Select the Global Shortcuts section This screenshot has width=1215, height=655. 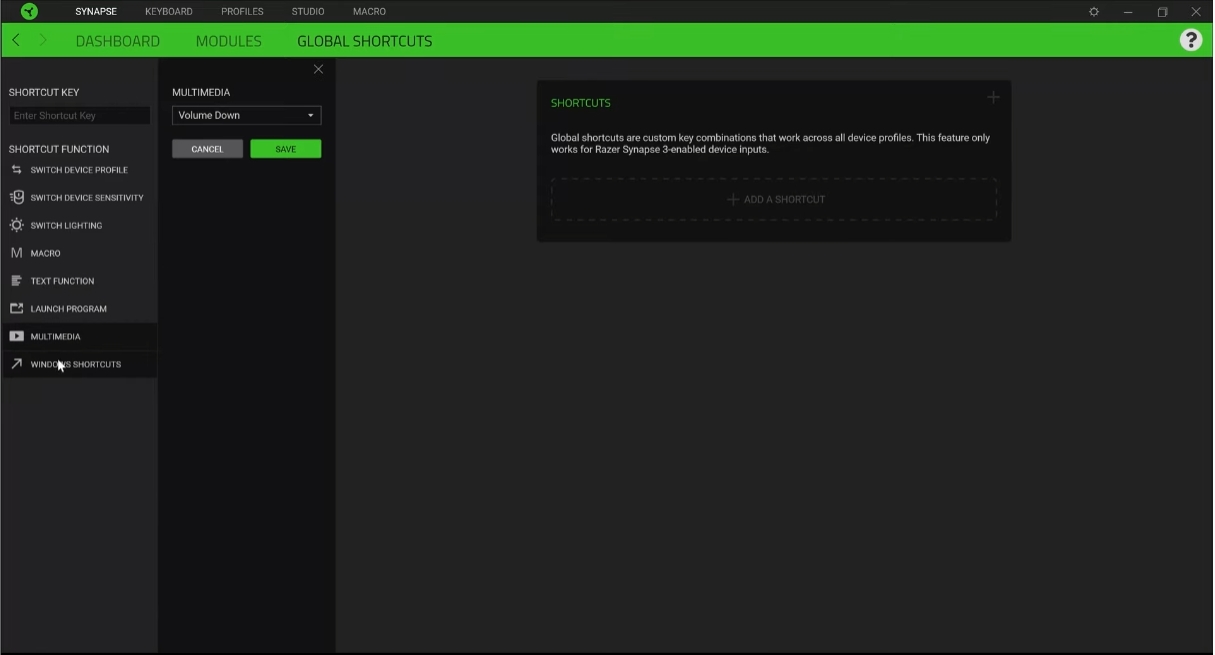tap(365, 41)
